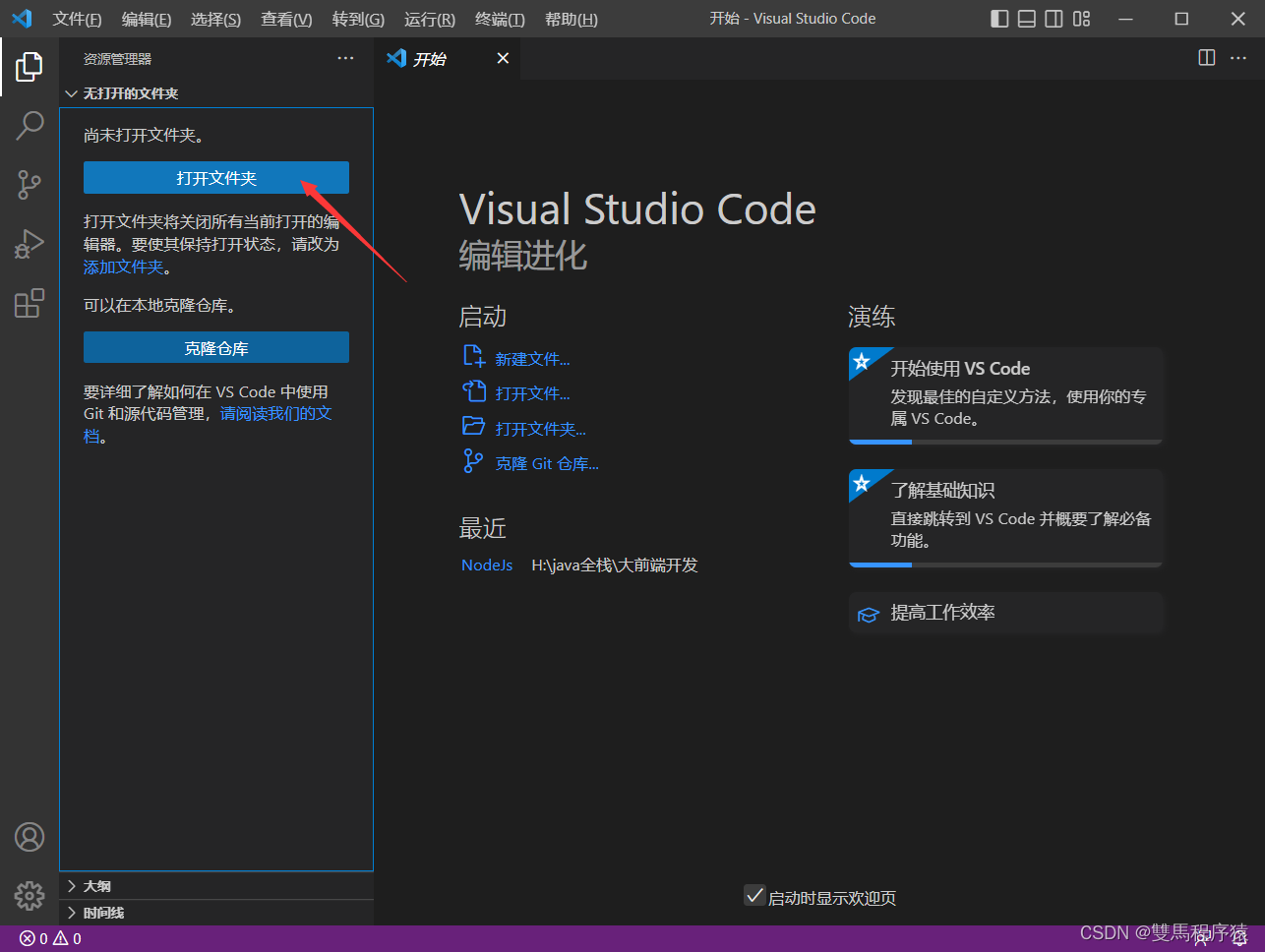Click the folder icon beside 打开文件夹...
Viewport: 1265px width, 952px height.
pos(474,426)
